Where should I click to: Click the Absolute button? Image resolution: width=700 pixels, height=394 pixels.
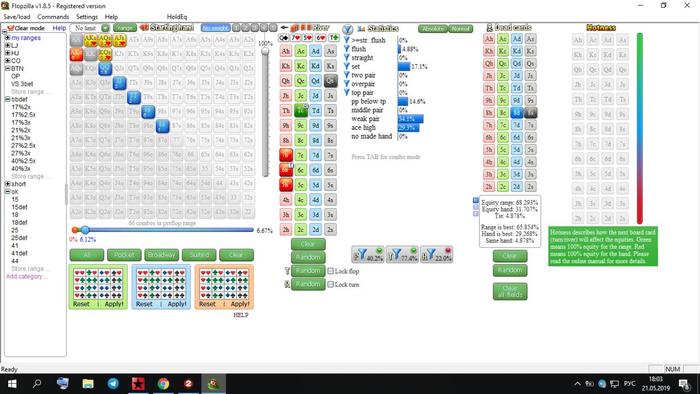pyautogui.click(x=433, y=29)
